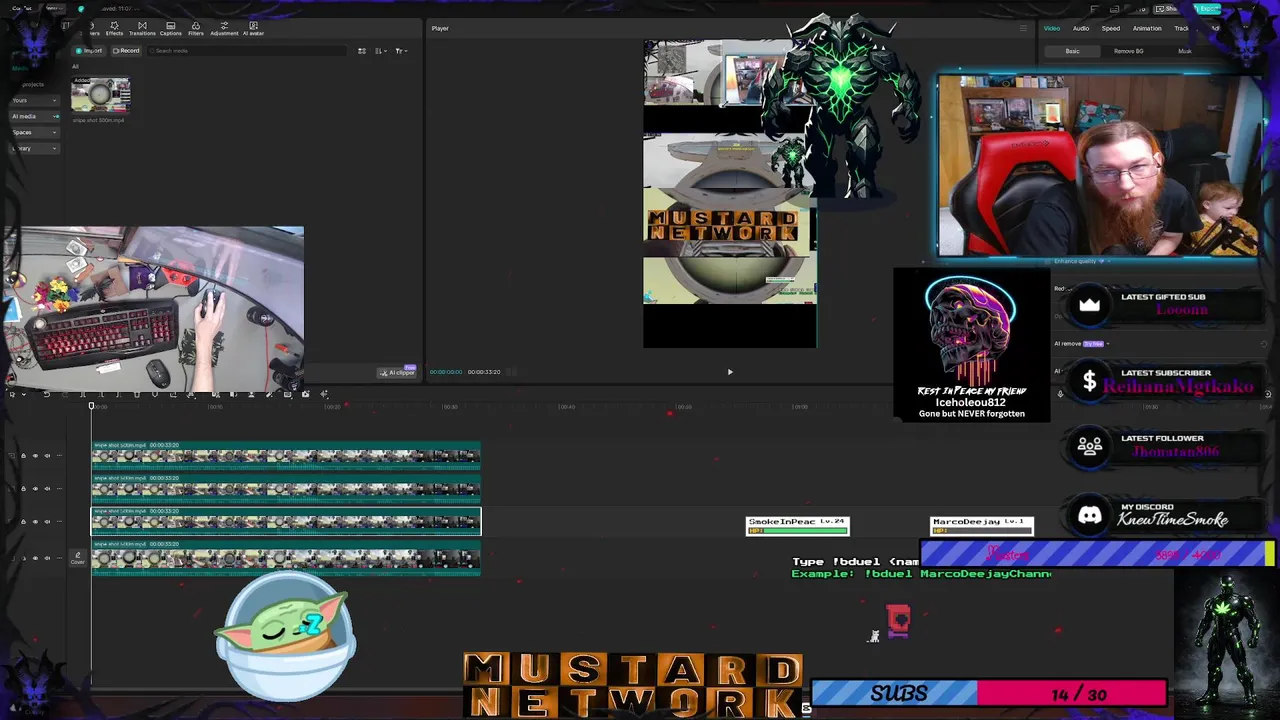Select the snipe shot 500m.mp4 media thumbnail

click(x=100, y=96)
